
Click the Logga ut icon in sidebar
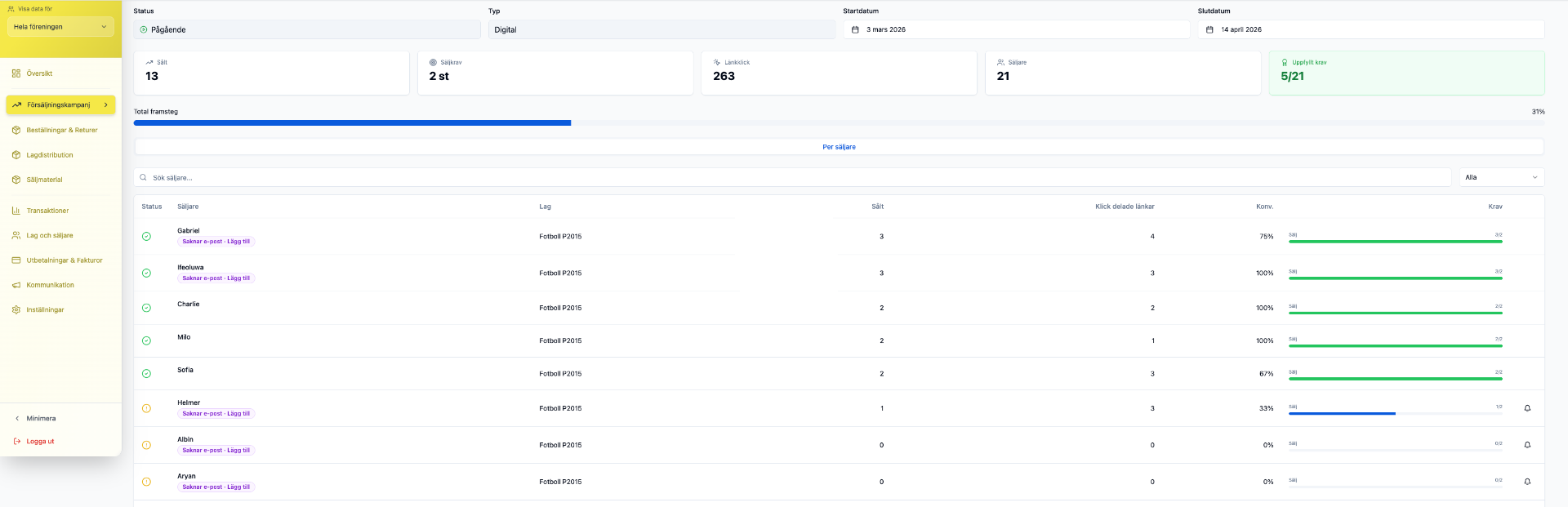(17, 442)
